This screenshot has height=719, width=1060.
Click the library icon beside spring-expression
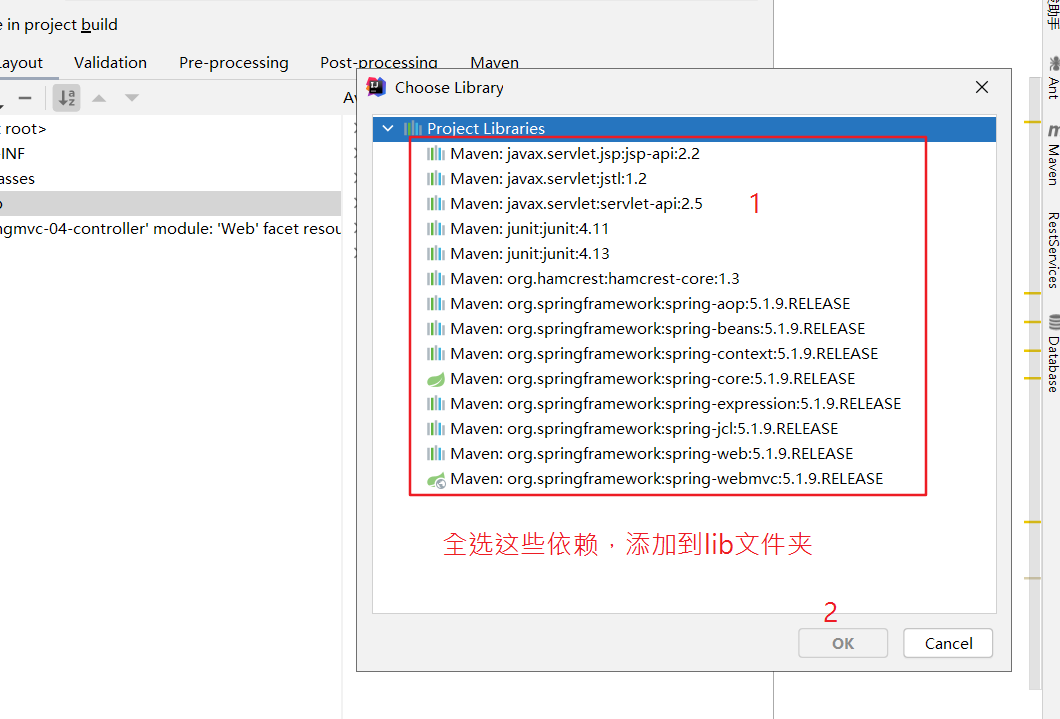point(436,403)
